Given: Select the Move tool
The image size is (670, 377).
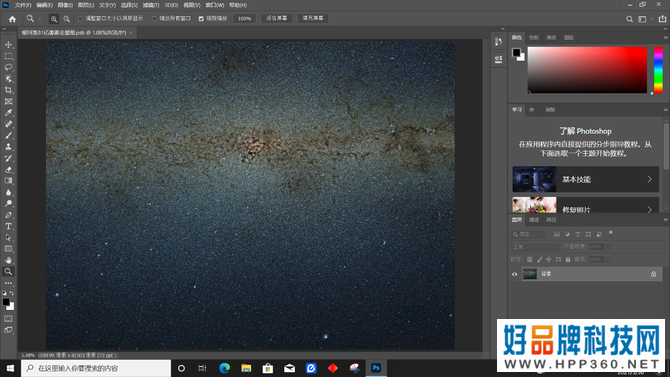Looking at the screenshot, I should tap(8, 45).
